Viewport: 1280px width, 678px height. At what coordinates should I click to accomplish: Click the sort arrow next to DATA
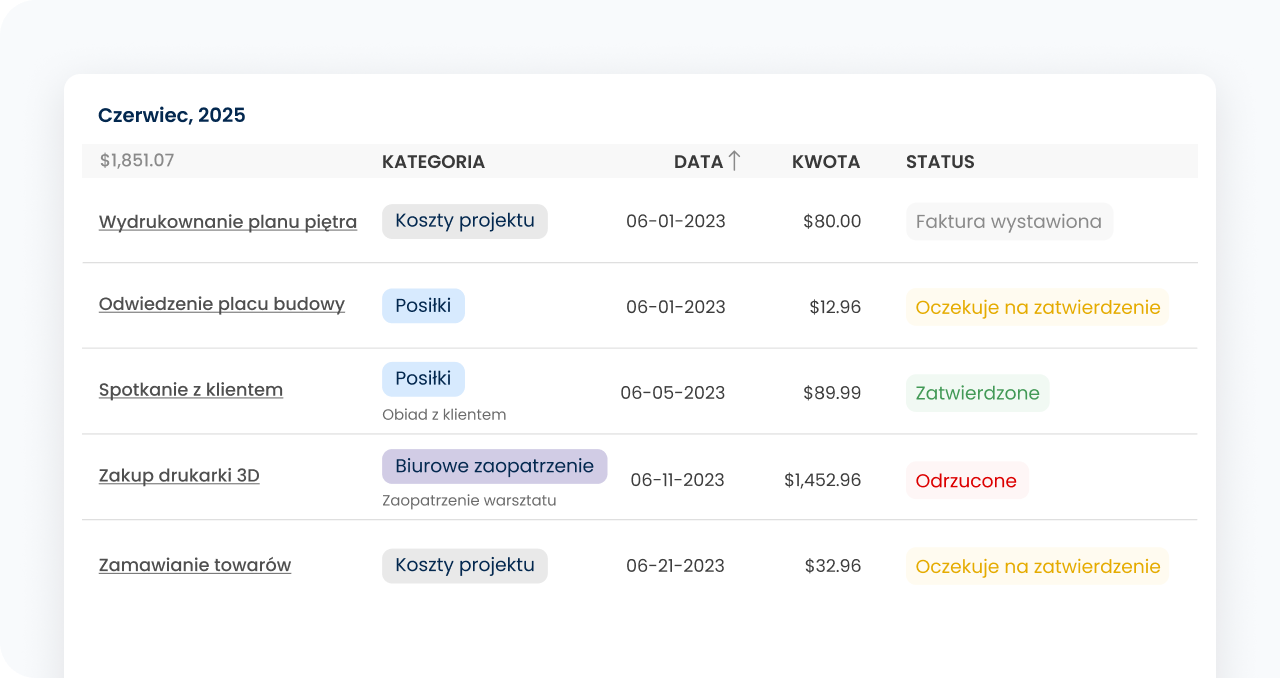pos(734,161)
